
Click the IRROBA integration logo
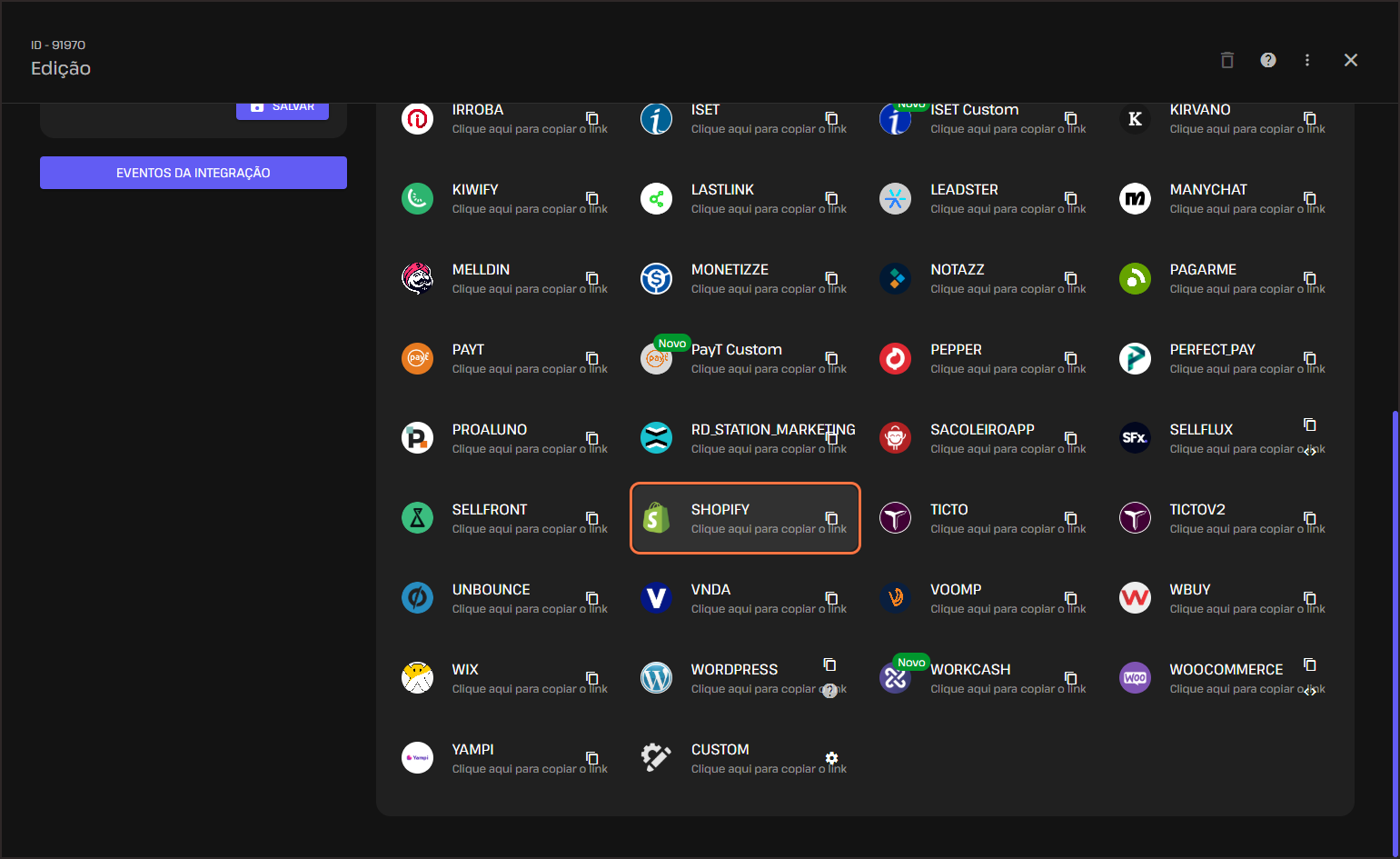click(x=417, y=118)
